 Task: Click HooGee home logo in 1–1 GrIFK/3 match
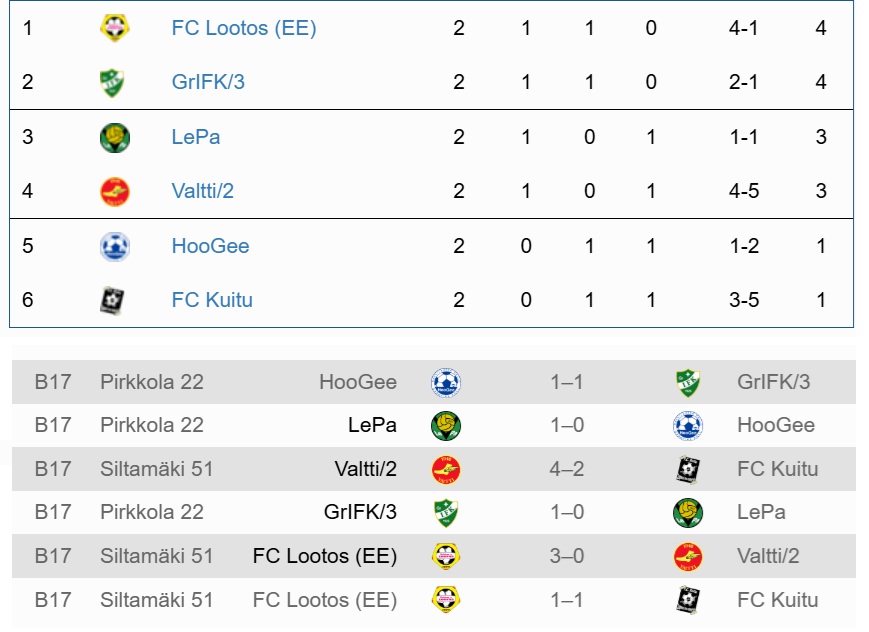coord(446,382)
